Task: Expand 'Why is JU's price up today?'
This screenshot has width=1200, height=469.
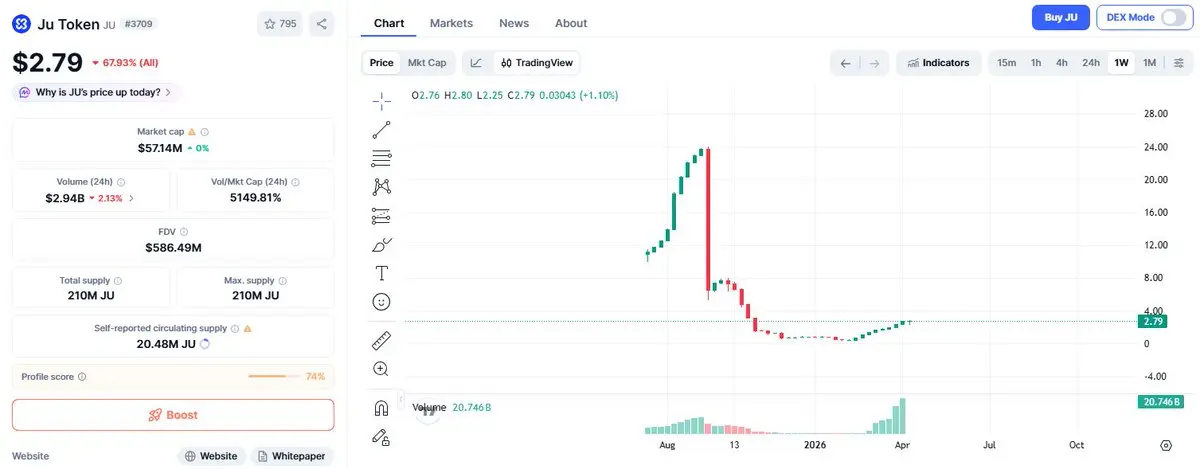Action: tap(96, 92)
